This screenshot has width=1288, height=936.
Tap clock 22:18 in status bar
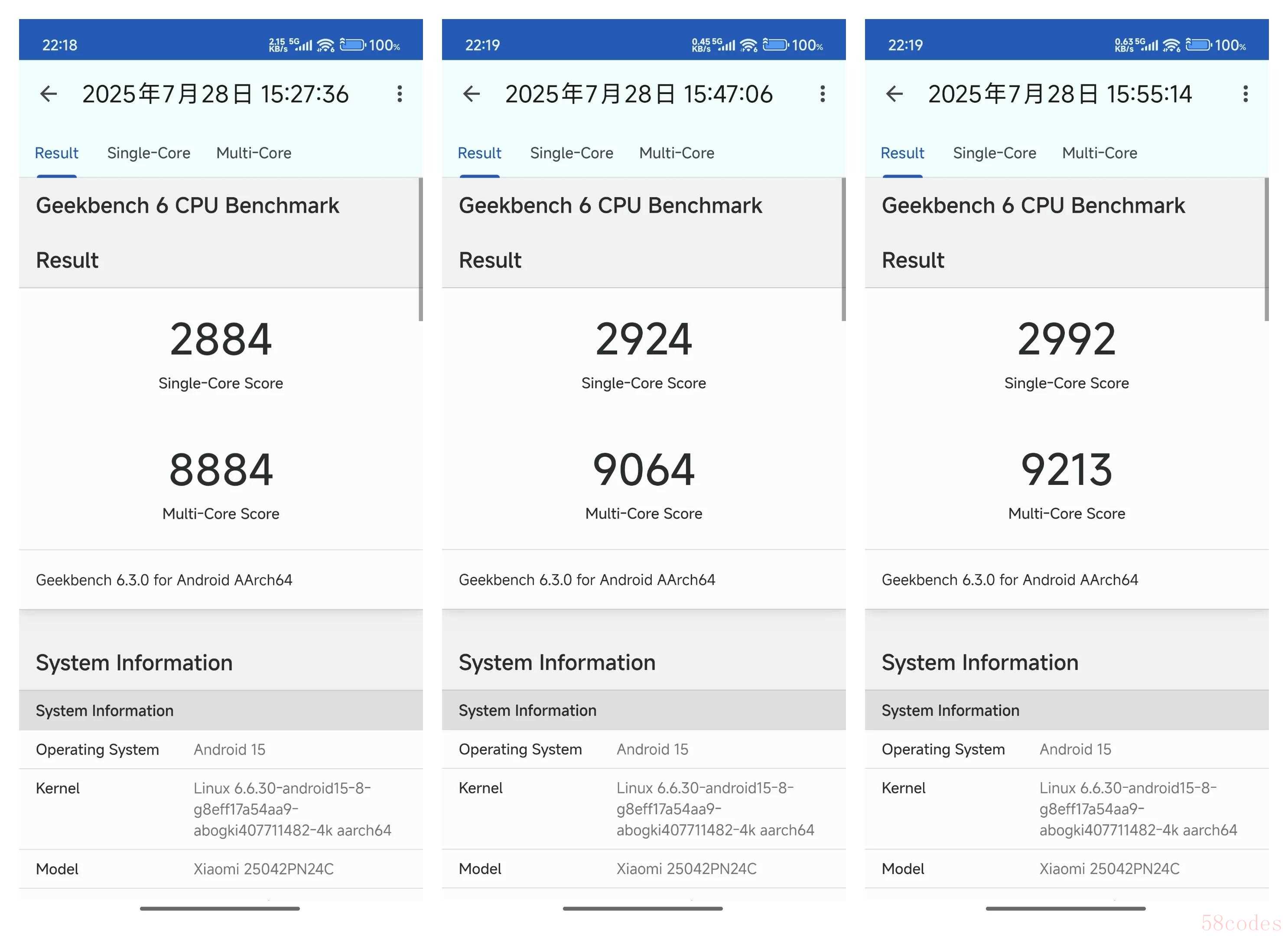coord(60,45)
